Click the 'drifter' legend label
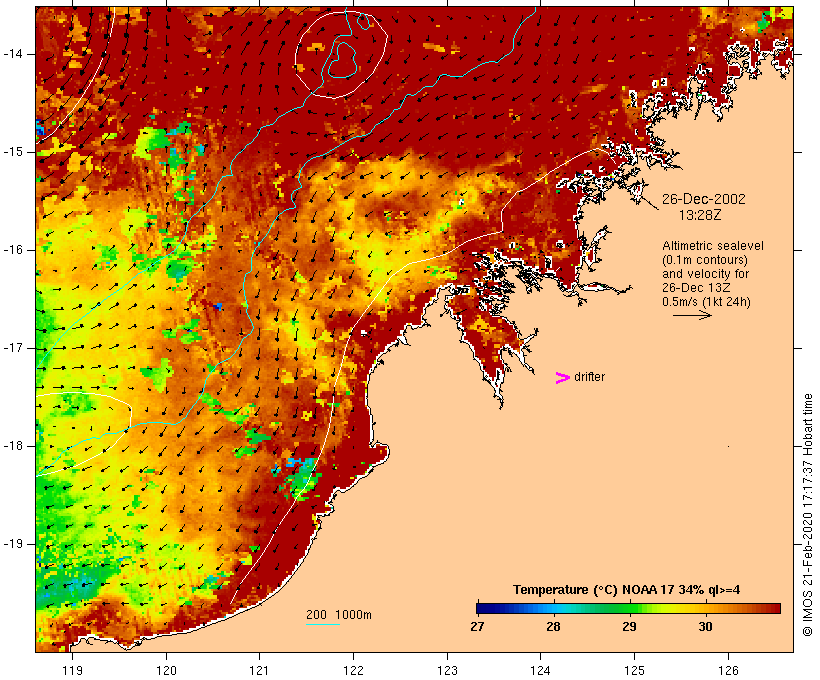Viewport: 820px width, 680px height. [589, 377]
